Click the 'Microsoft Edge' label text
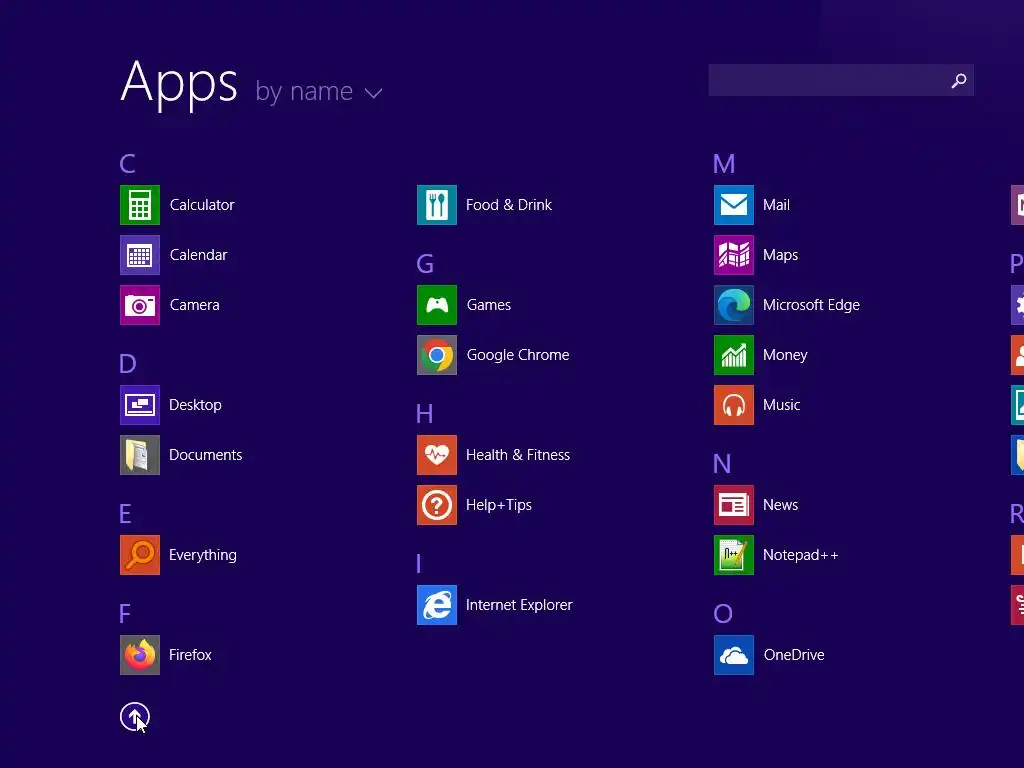 tap(811, 305)
